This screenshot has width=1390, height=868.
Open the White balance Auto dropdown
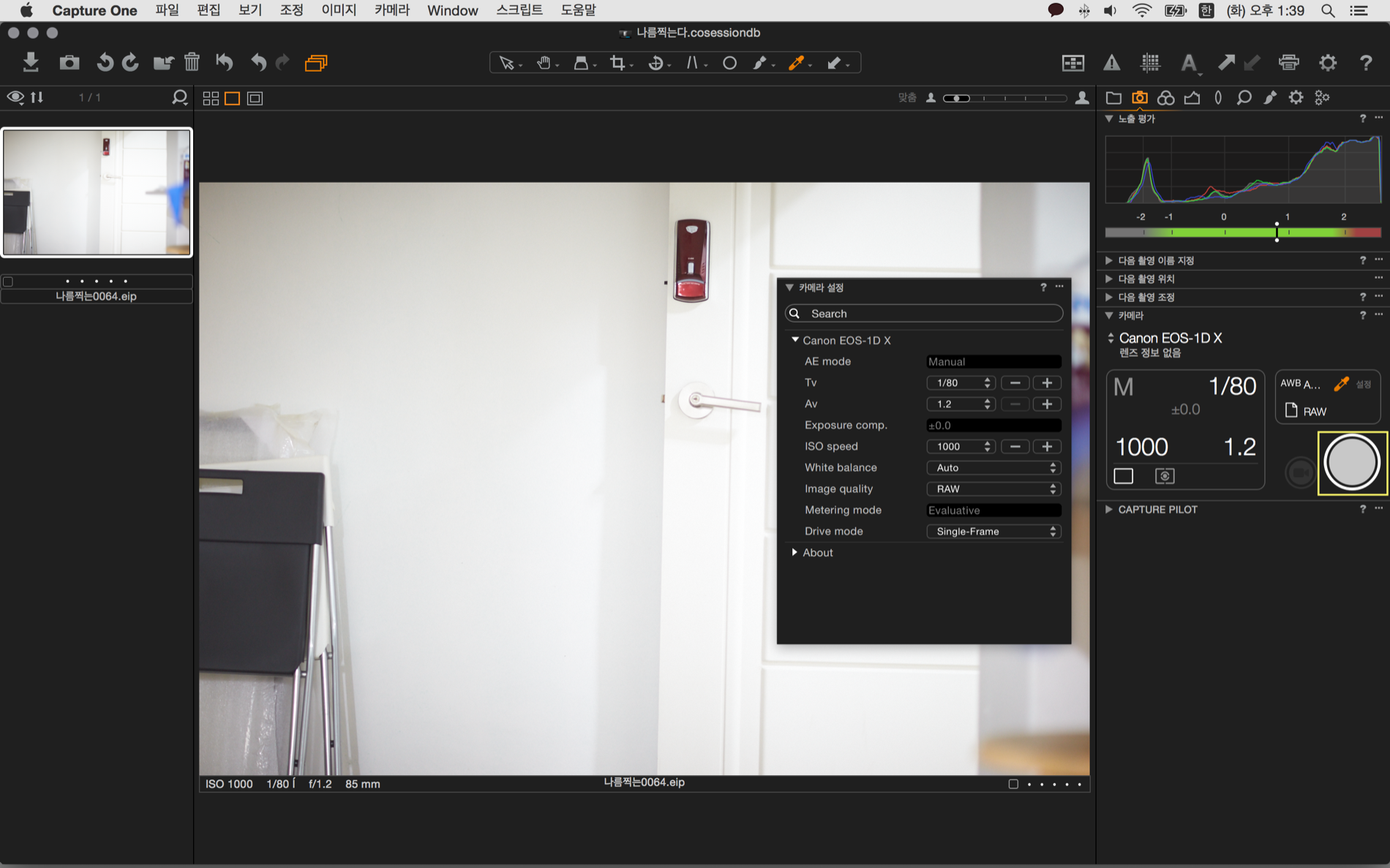click(x=993, y=468)
